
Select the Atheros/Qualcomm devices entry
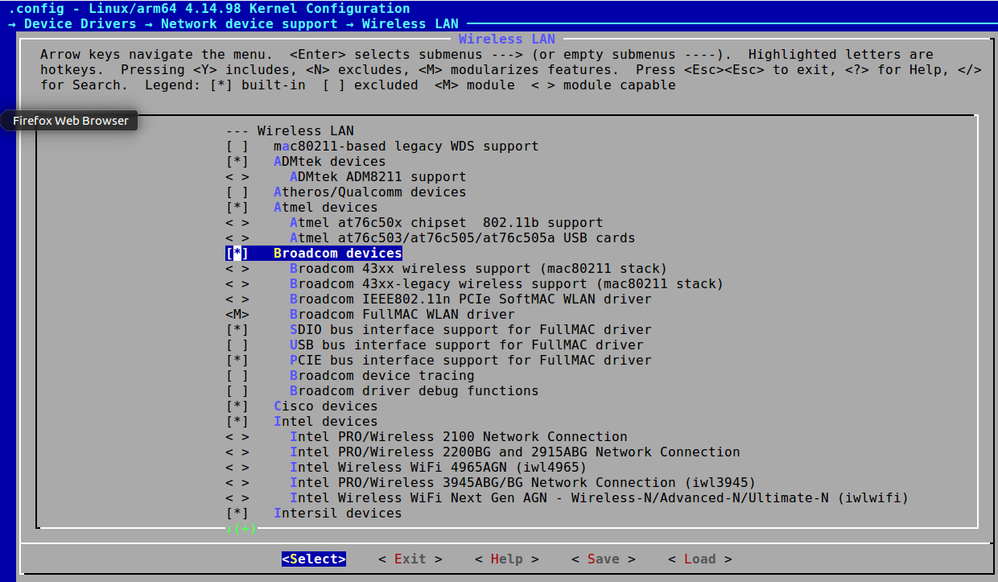point(370,192)
